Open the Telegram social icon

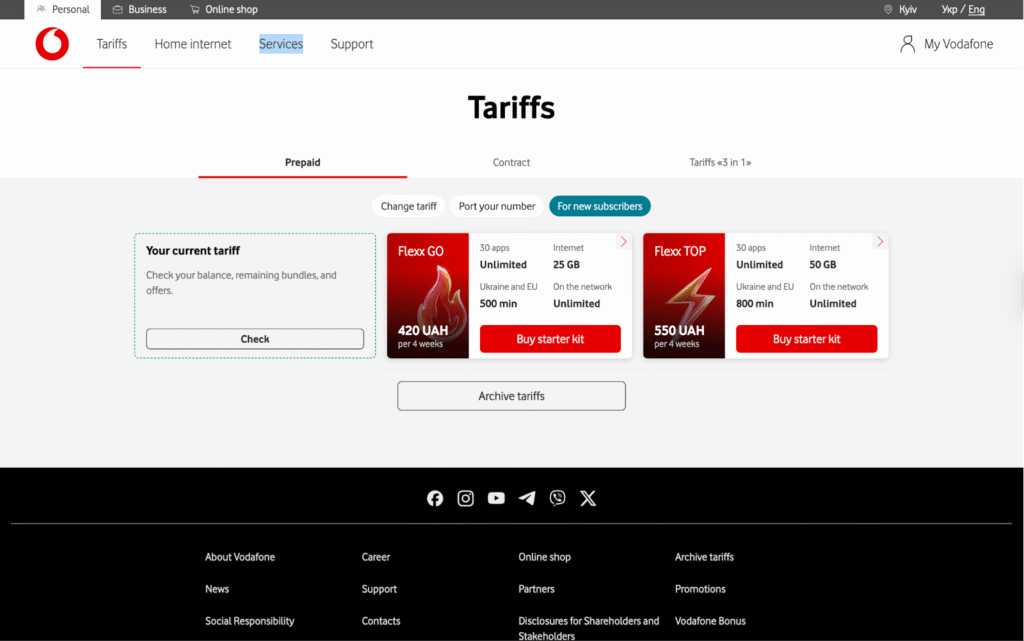pos(527,498)
